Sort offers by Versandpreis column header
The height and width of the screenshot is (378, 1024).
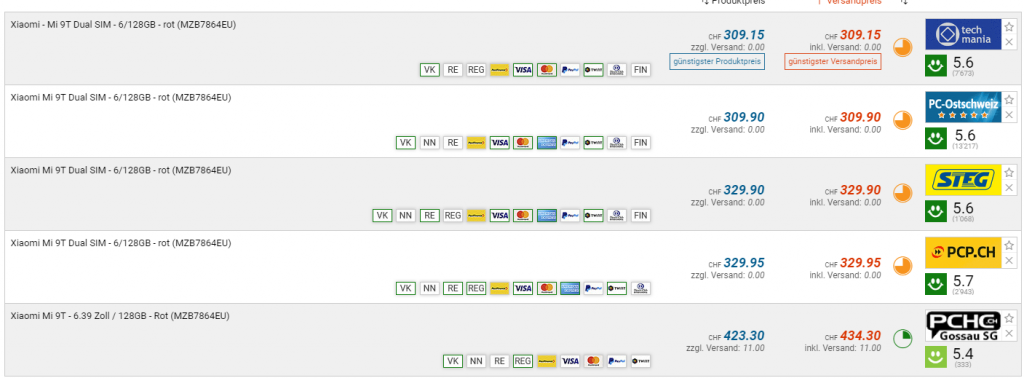847,2
